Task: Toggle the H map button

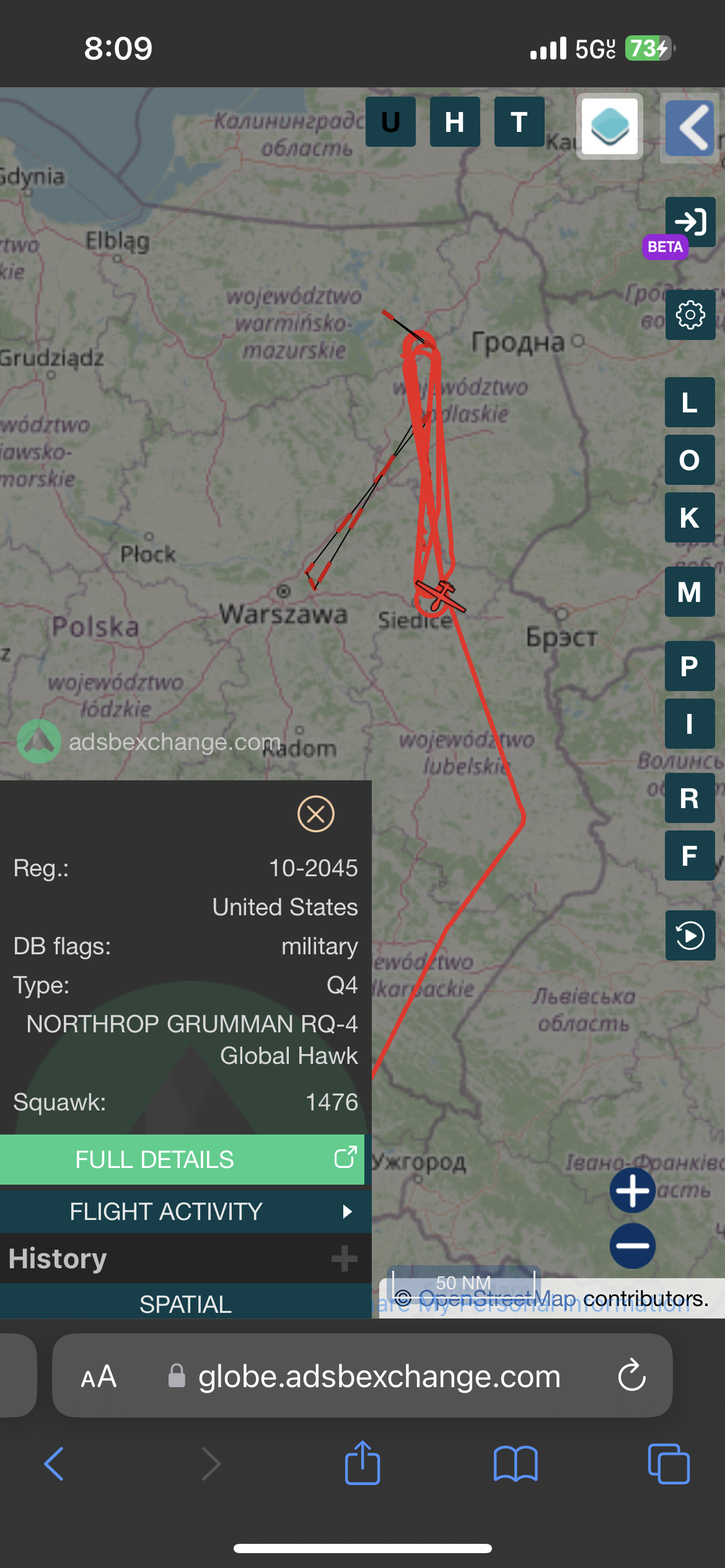Action: click(455, 122)
